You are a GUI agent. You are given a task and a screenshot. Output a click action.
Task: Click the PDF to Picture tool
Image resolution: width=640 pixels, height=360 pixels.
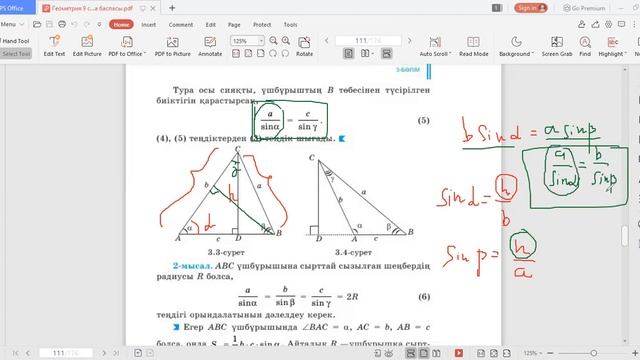(x=172, y=46)
